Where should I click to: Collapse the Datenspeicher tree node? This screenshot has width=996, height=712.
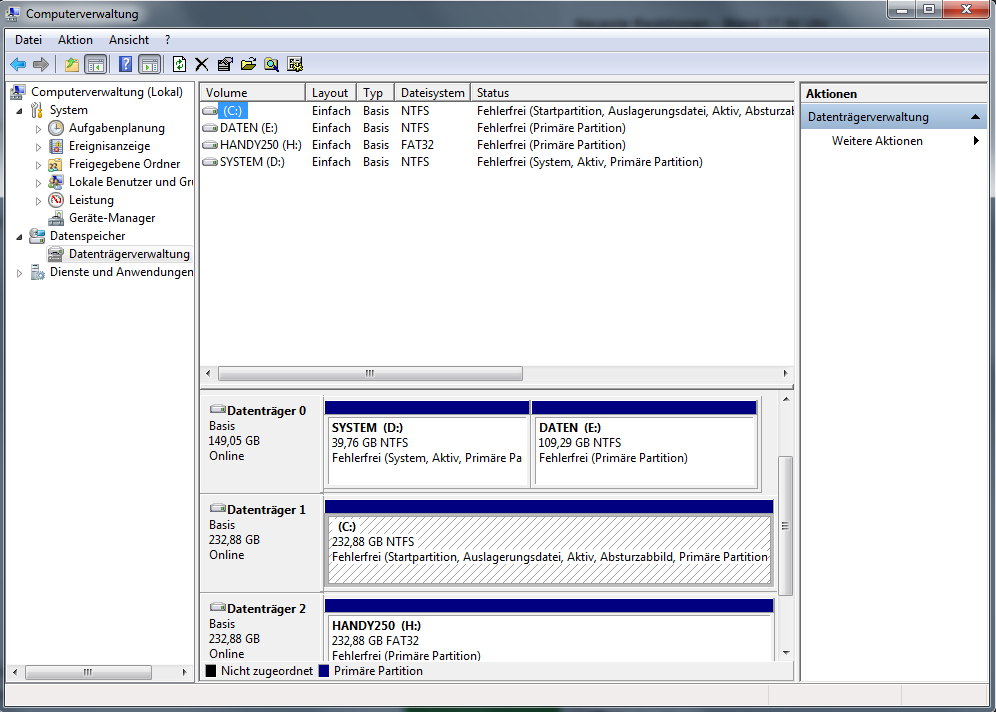[x=19, y=236]
